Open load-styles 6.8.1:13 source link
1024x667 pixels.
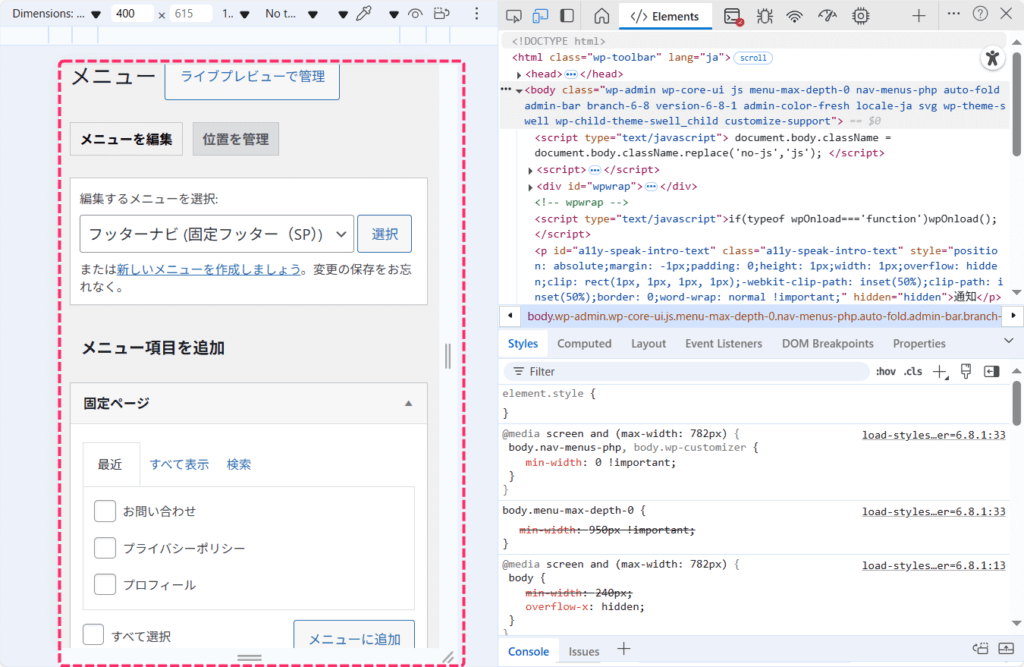[933, 566]
